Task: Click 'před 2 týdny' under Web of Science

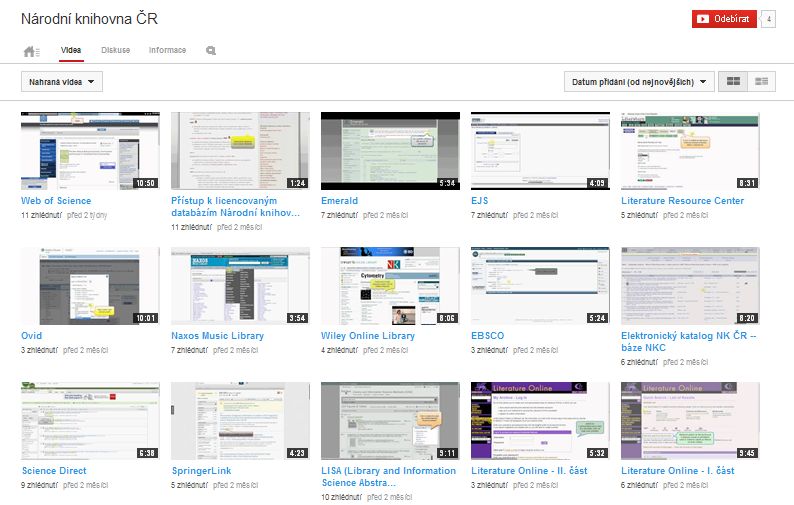Action: coord(87,215)
